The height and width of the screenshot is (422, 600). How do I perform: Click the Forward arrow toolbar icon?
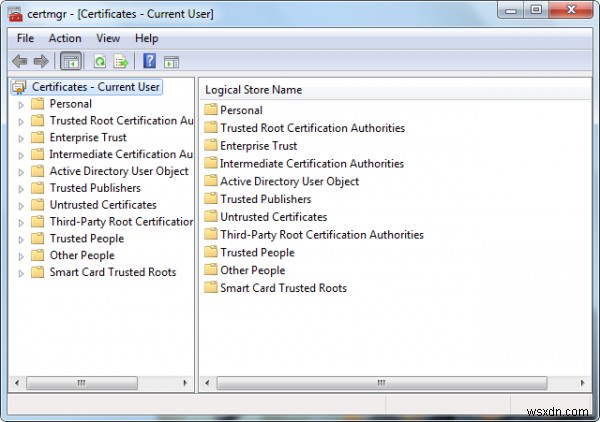(41, 61)
